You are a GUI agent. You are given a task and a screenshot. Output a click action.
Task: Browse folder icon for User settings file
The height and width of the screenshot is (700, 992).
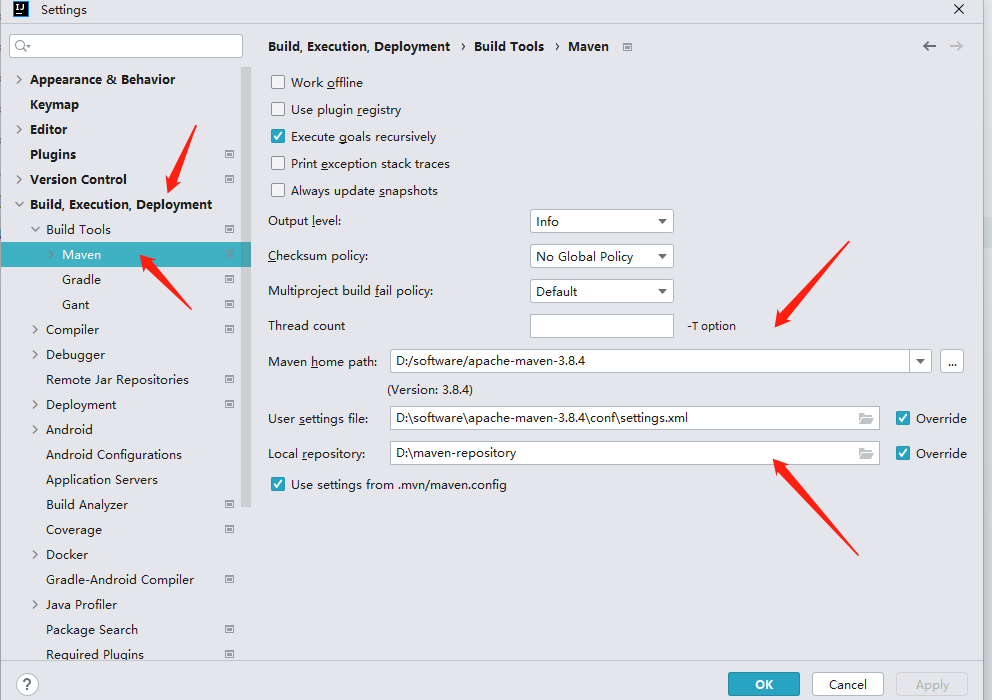pyautogui.click(x=865, y=418)
